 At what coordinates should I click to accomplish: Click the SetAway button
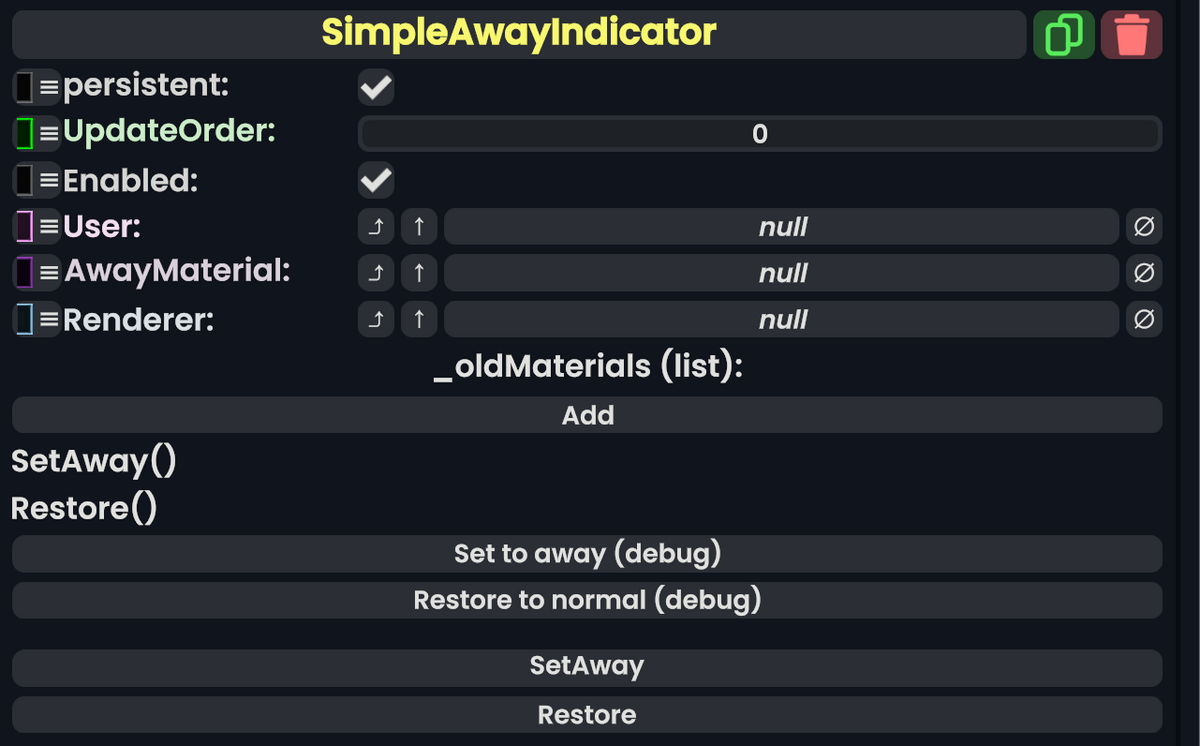pos(587,666)
